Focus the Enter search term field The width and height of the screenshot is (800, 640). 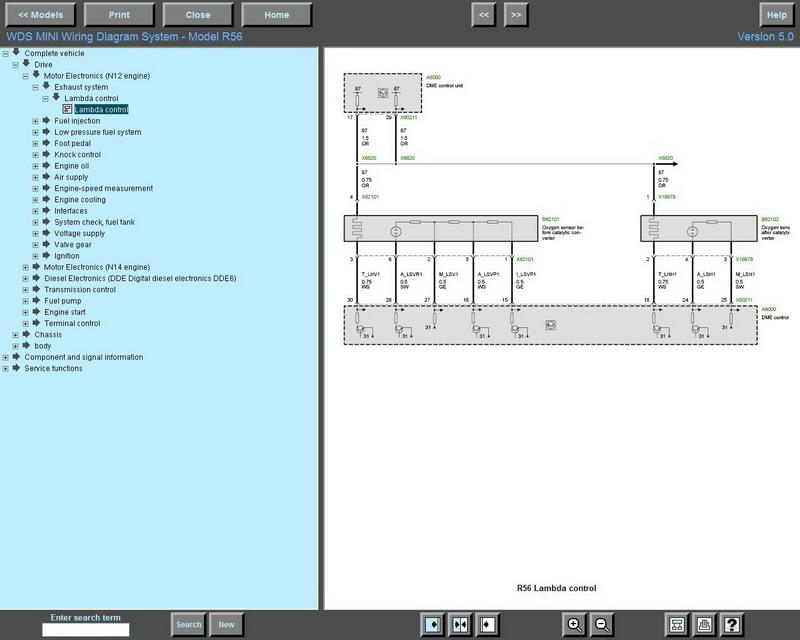point(86,630)
